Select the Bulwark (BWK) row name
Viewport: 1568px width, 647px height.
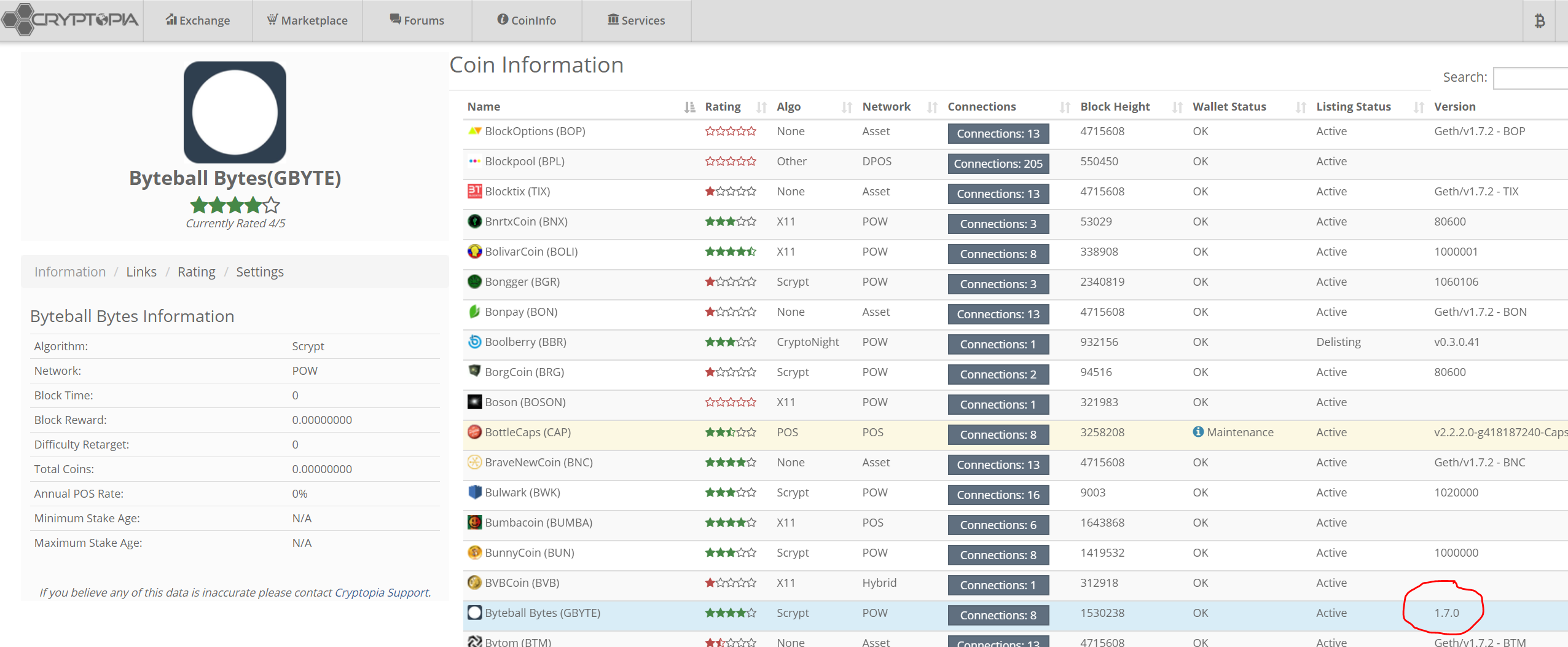[522, 492]
